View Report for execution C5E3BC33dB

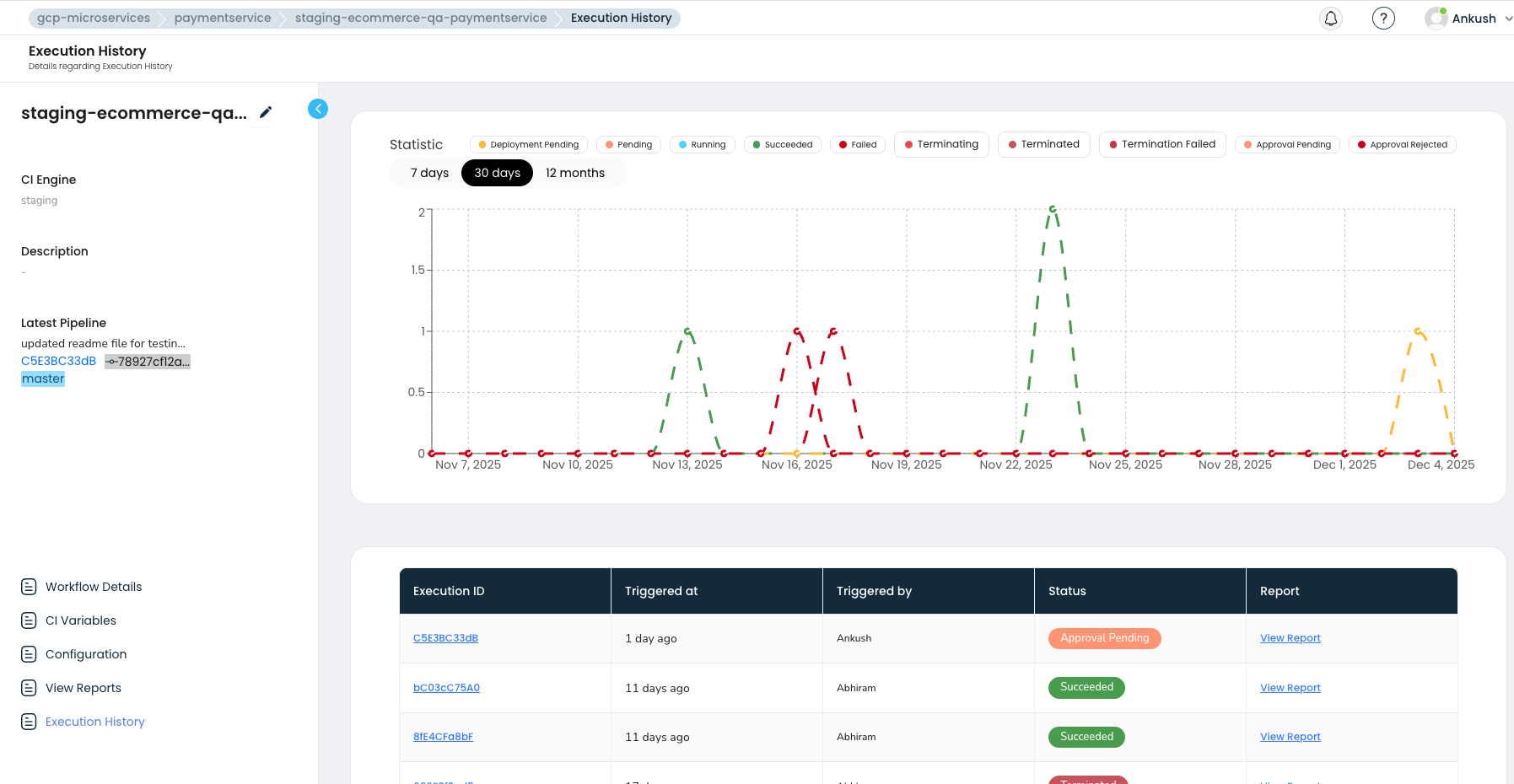point(1290,638)
